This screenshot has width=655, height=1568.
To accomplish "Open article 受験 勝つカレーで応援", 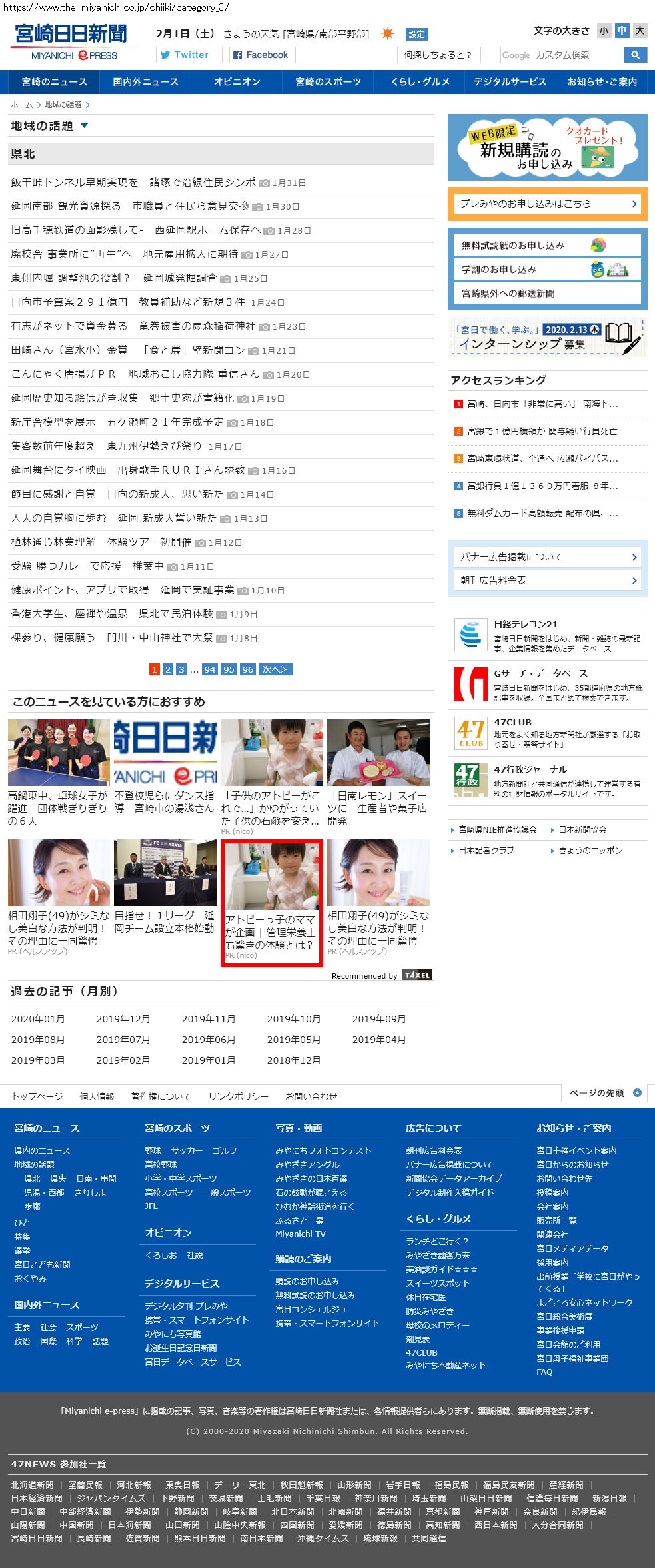I will click(x=87, y=566).
